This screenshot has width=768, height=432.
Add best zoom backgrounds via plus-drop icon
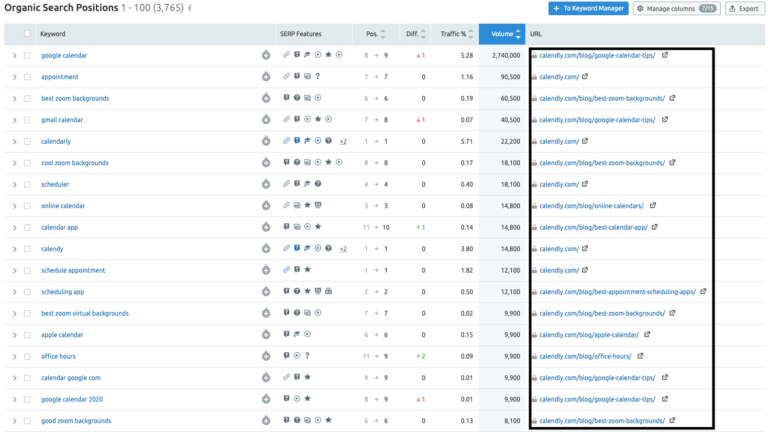[x=266, y=98]
